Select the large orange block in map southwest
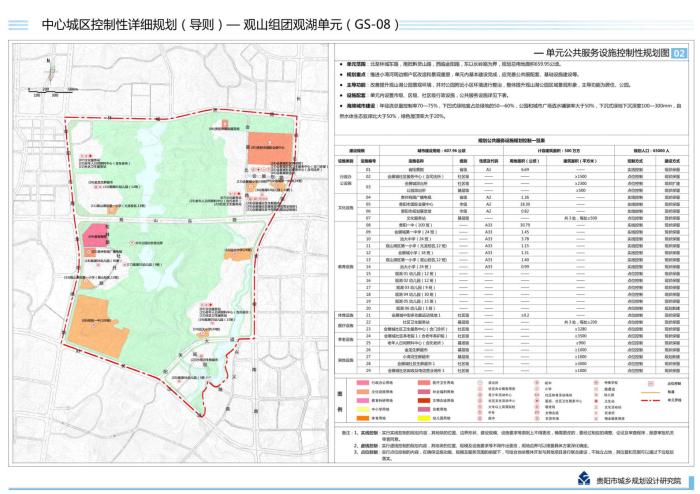700x494 pixels. pyautogui.click(x=98, y=325)
